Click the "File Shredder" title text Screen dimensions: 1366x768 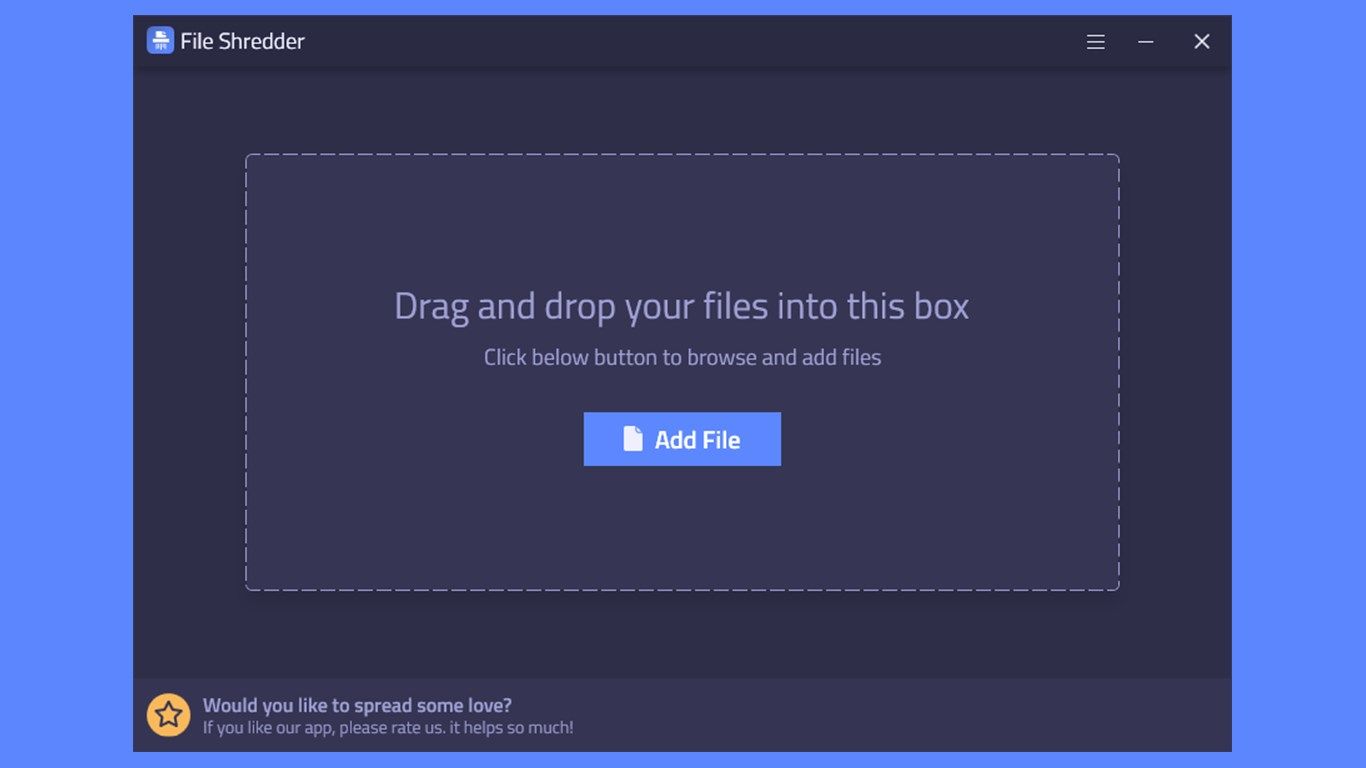(242, 41)
